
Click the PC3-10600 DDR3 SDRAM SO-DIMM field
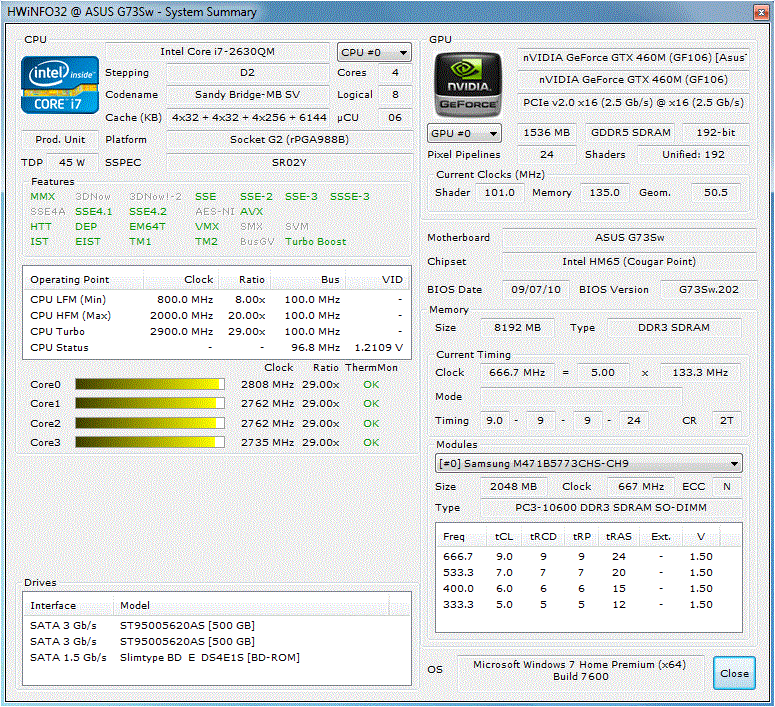[x=611, y=507]
